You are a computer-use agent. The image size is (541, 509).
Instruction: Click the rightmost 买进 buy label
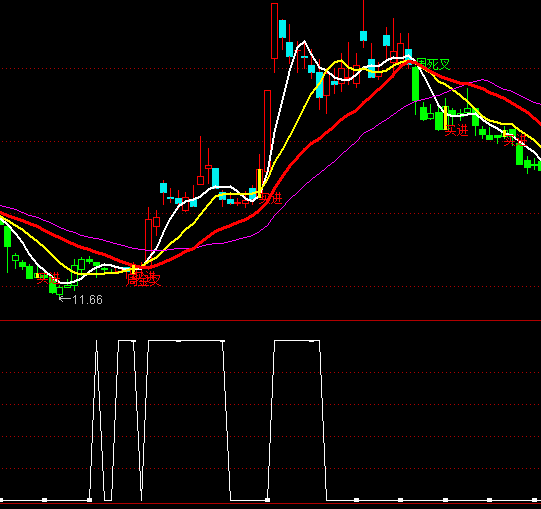515,140
